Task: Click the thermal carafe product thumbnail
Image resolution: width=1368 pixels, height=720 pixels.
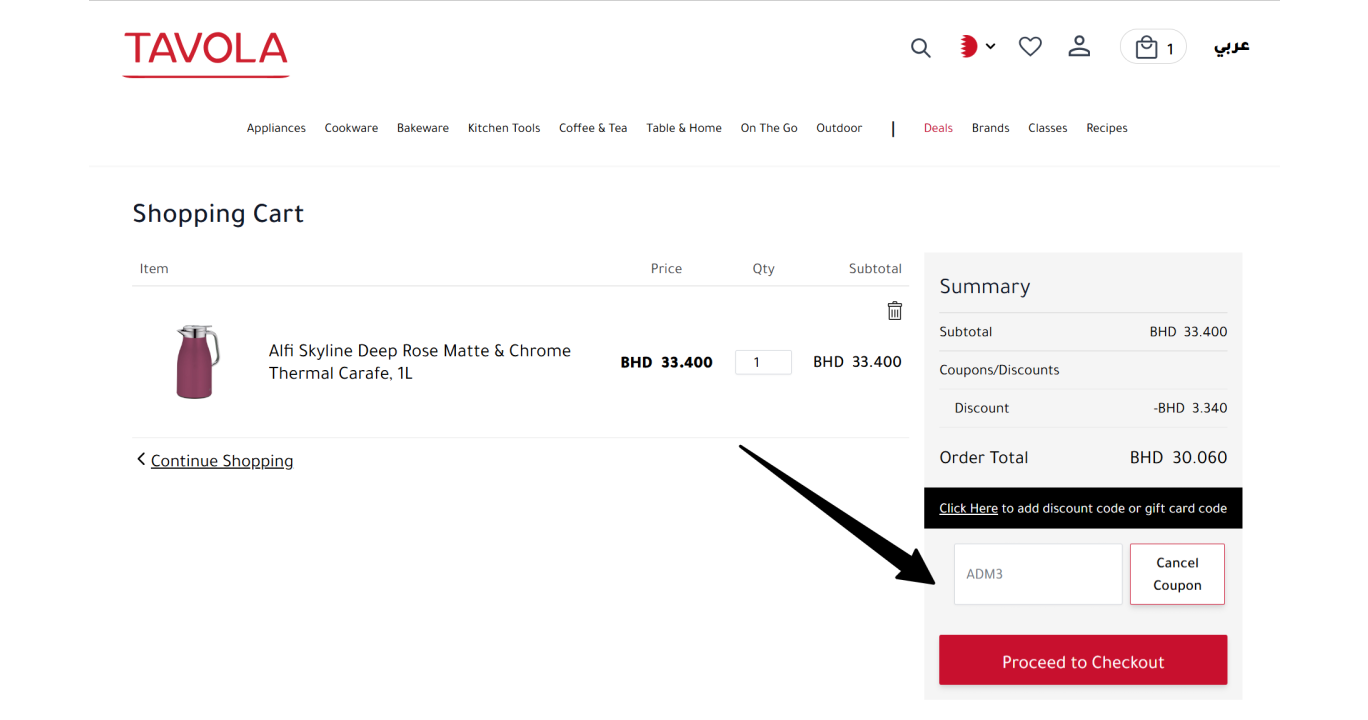Action: (197, 362)
